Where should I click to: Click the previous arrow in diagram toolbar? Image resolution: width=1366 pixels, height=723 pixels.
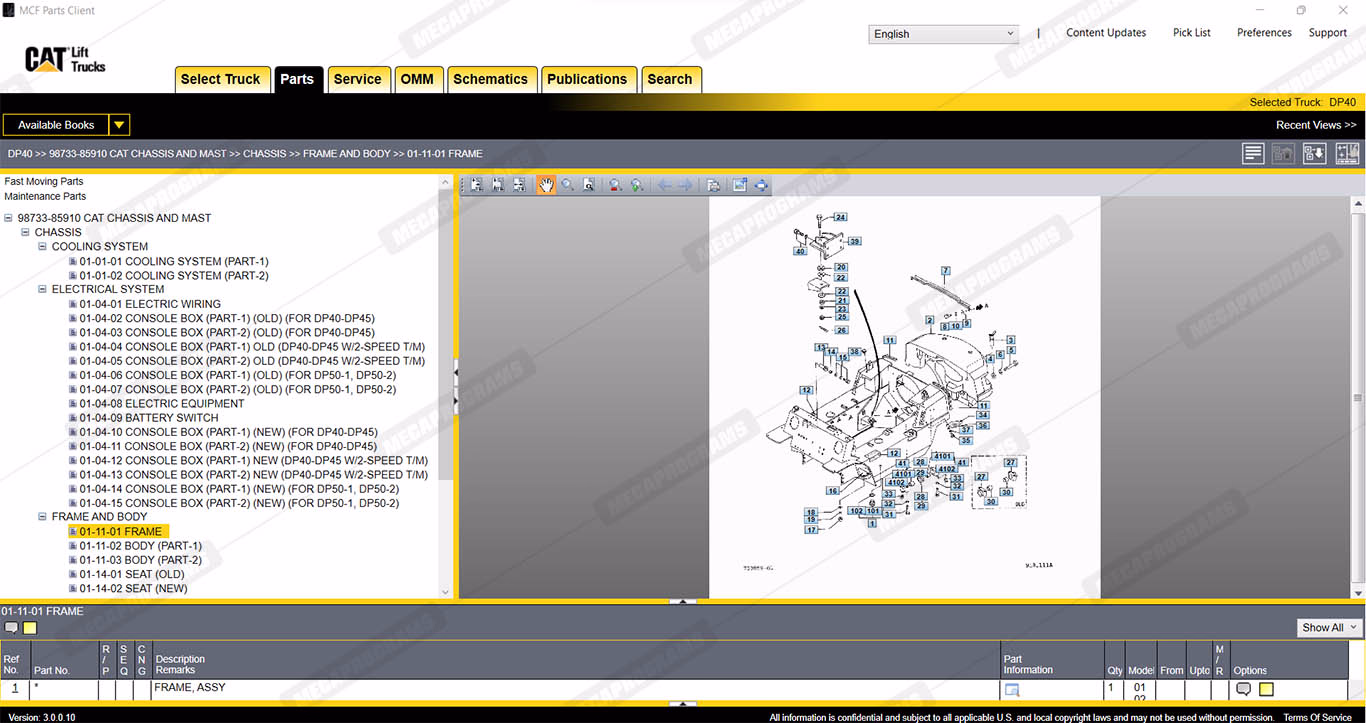[664, 185]
